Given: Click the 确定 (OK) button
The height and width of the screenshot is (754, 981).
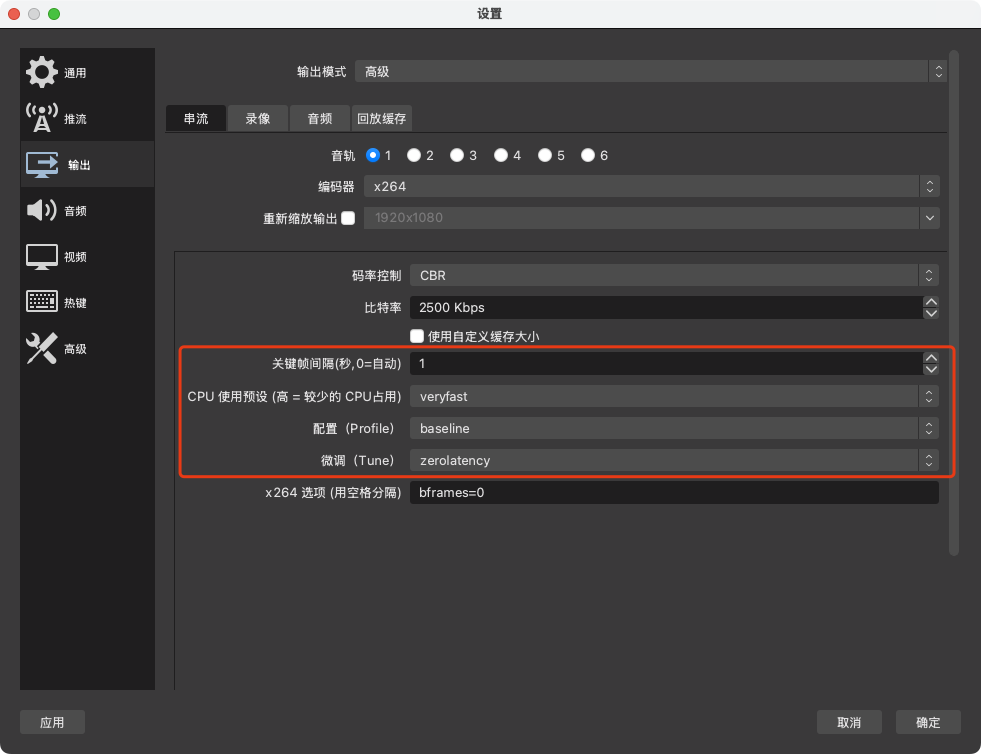Looking at the screenshot, I should click(928, 722).
